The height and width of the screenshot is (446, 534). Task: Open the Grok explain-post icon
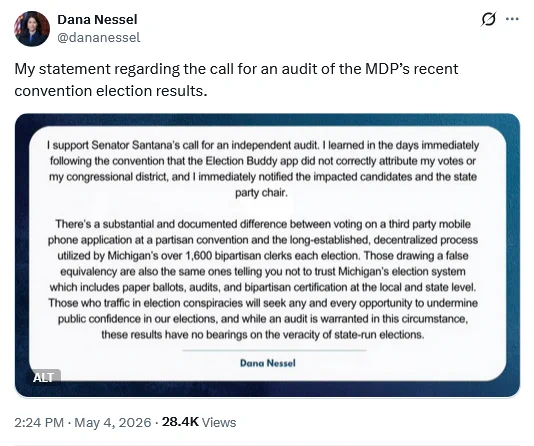(488, 19)
